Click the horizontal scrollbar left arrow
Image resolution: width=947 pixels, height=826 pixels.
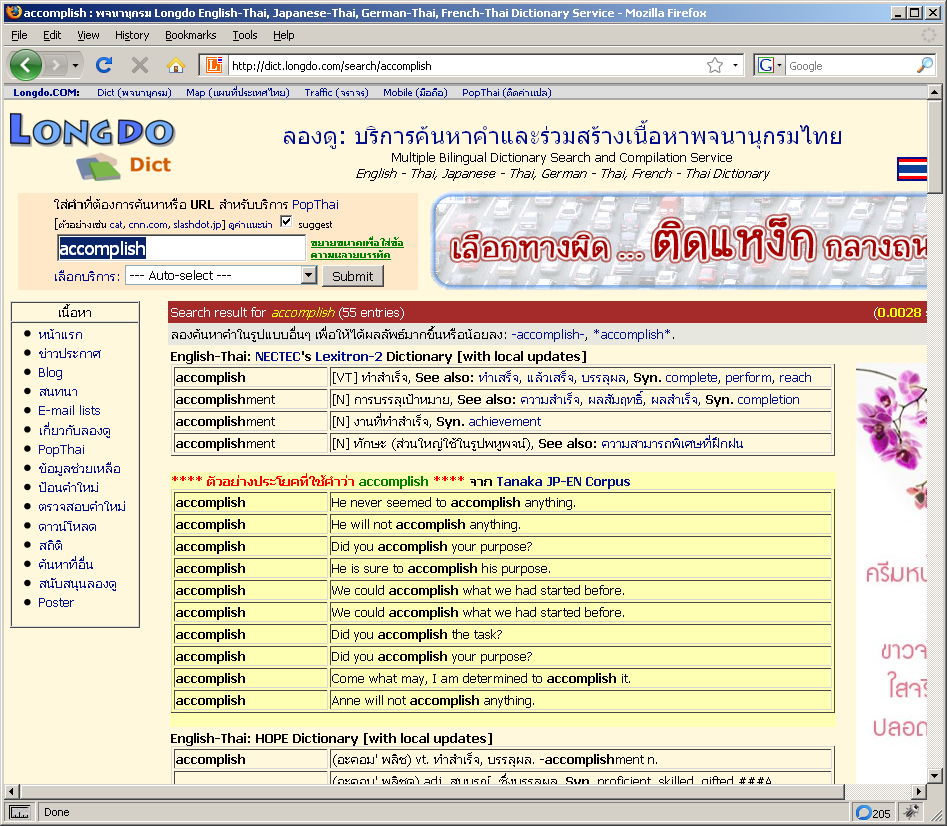point(11,791)
